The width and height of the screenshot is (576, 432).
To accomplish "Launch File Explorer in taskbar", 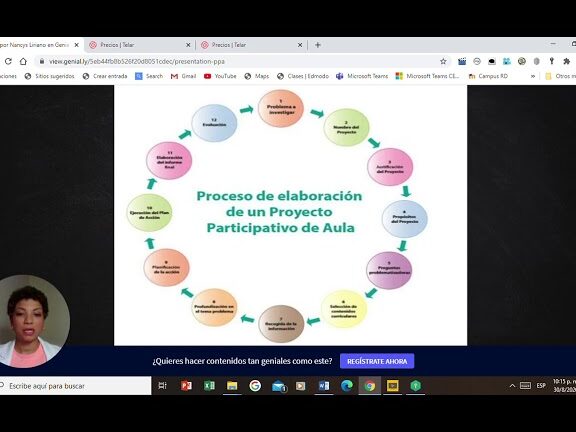I will [x=232, y=386].
